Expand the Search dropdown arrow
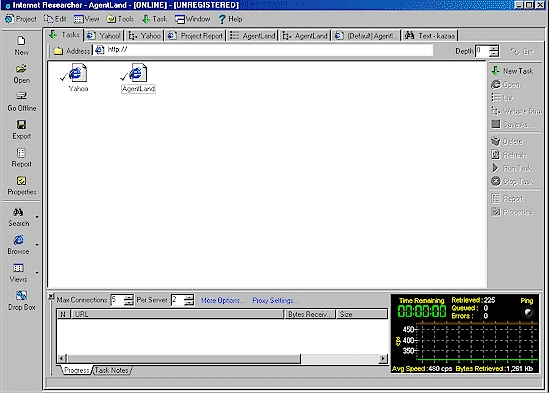 coord(37,217)
